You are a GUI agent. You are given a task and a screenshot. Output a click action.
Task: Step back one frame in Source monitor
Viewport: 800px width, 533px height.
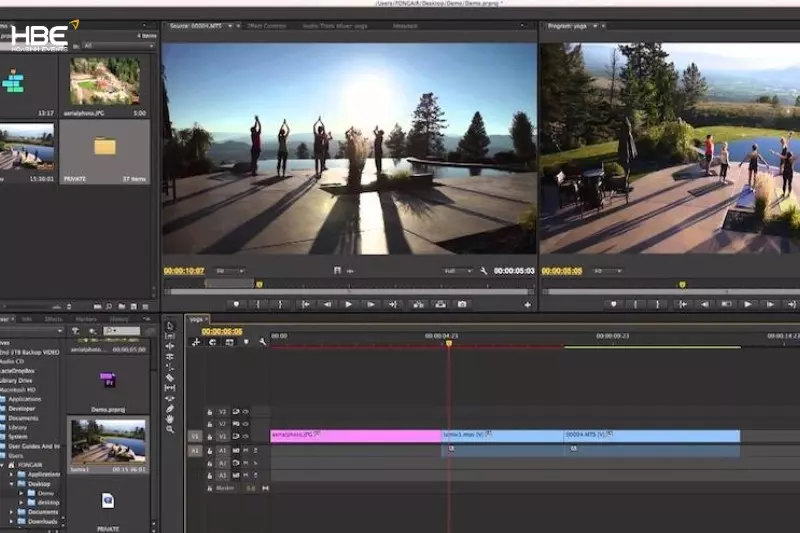coord(327,304)
